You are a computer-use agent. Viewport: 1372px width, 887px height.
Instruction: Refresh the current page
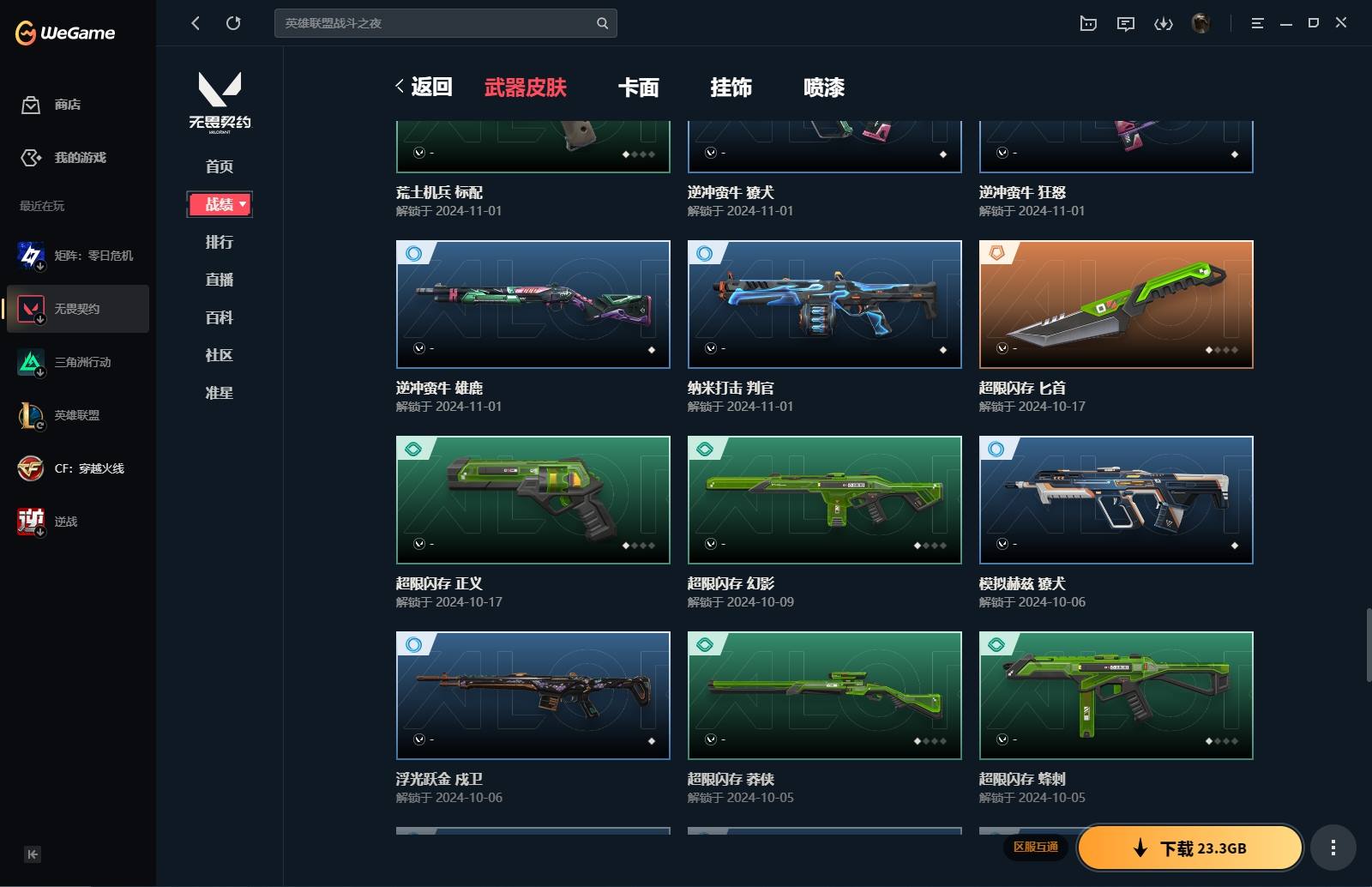coord(233,23)
